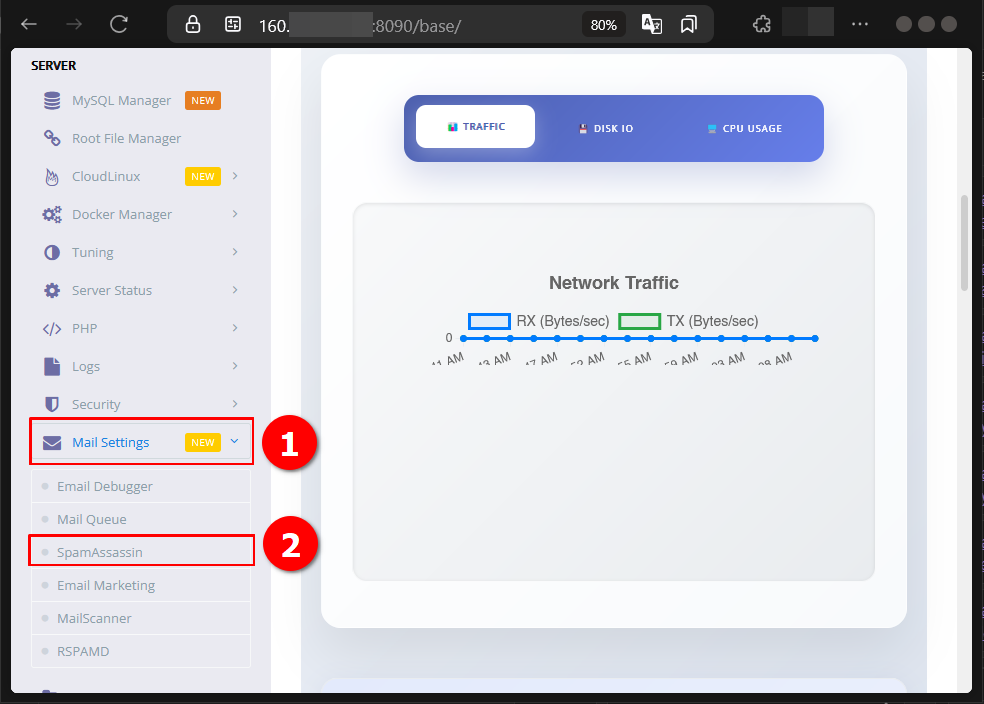Click the CloudLinux flame icon
Image resolution: width=984 pixels, height=704 pixels.
pyautogui.click(x=52, y=177)
